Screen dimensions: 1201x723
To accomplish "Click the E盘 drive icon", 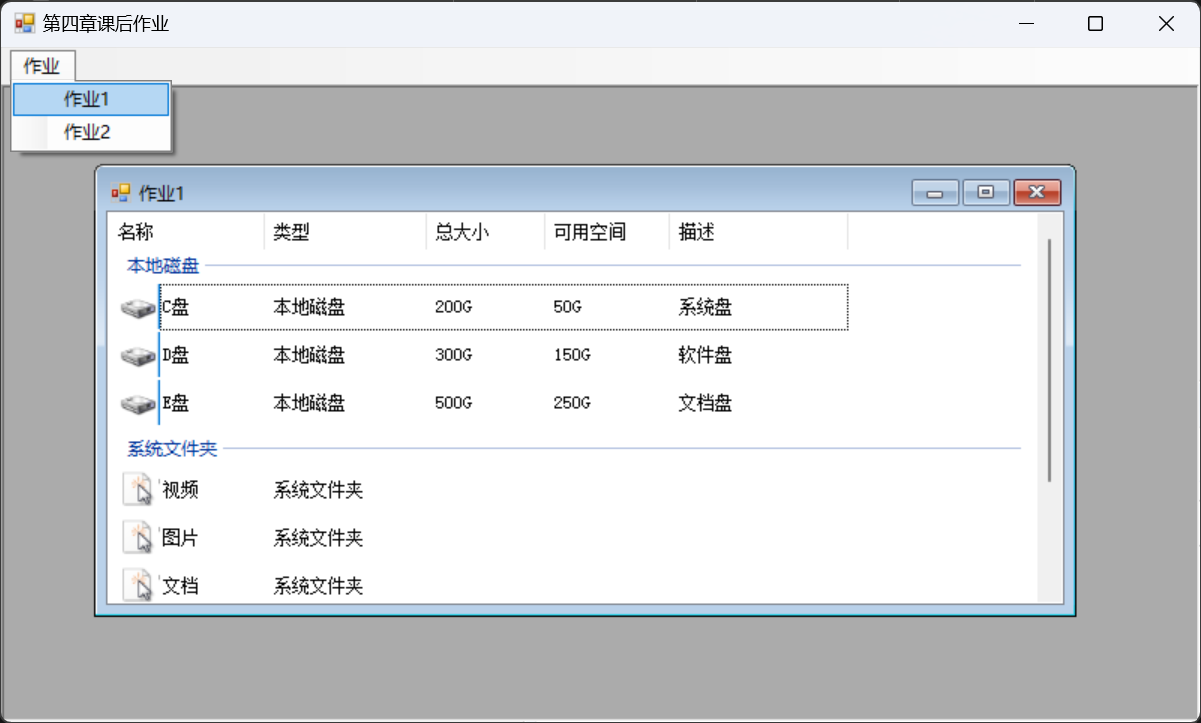I will (x=138, y=404).
